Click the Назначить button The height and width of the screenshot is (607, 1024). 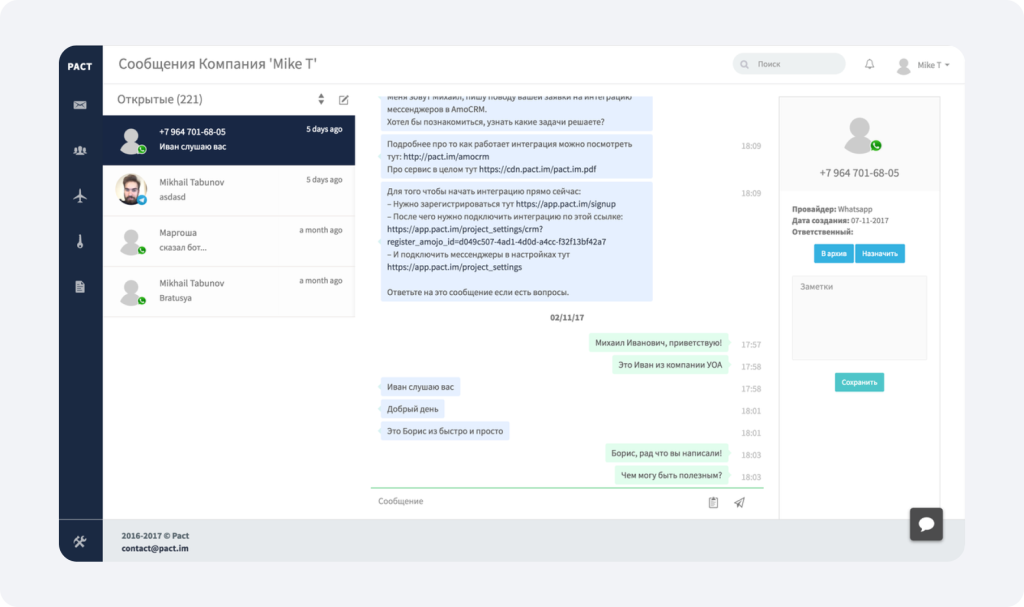point(880,254)
